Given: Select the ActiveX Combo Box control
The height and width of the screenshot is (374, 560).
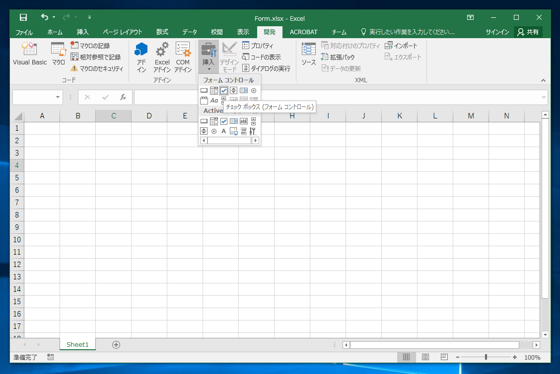Looking at the screenshot, I should pos(214,121).
